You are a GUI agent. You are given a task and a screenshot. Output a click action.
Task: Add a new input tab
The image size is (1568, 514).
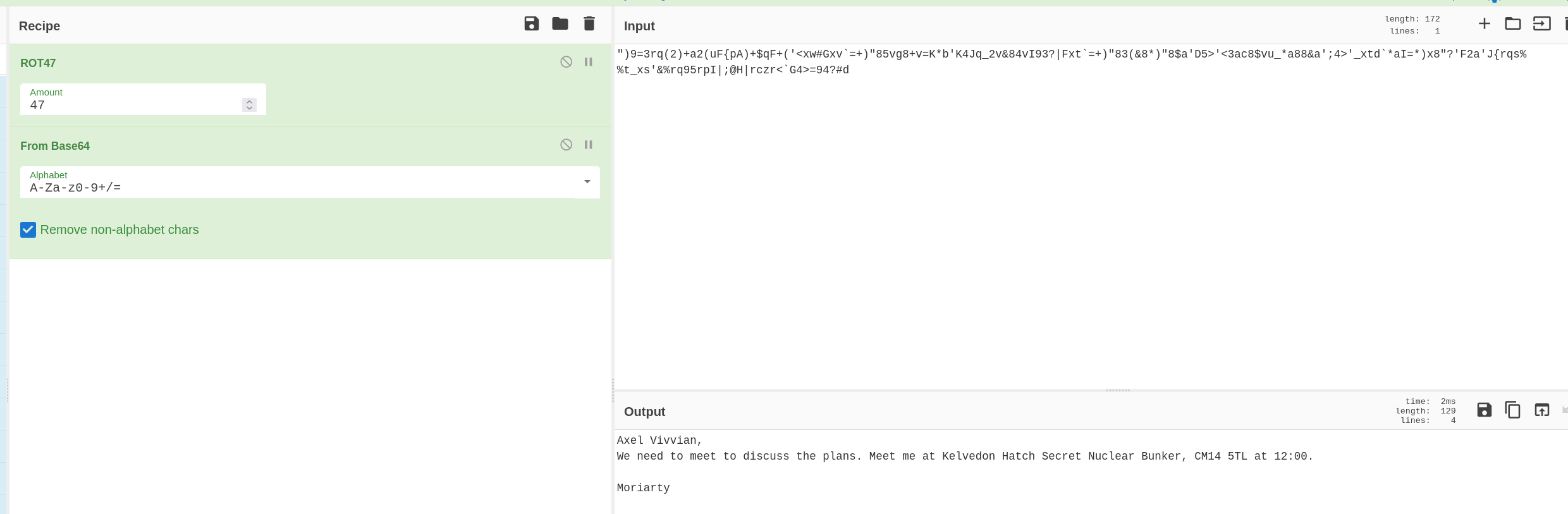1484,24
